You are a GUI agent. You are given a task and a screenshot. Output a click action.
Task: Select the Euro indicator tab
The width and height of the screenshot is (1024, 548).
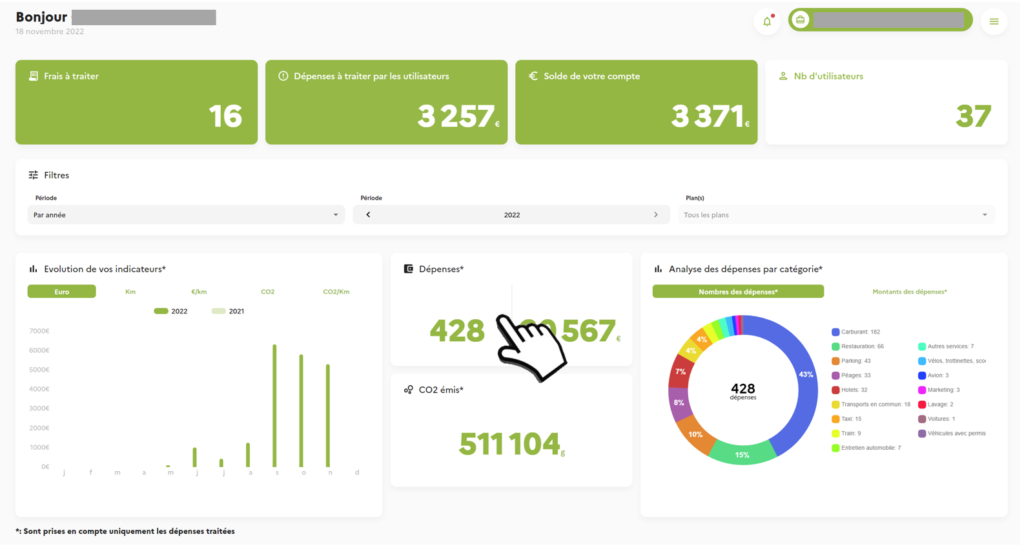click(x=61, y=292)
